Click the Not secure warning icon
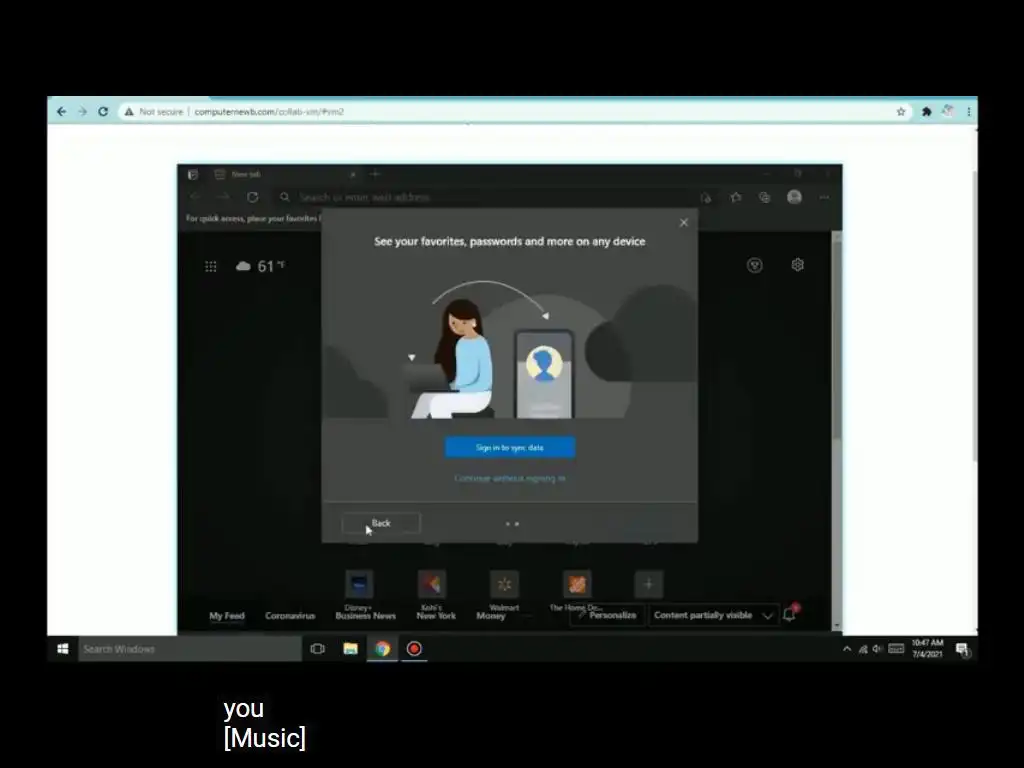 [129, 112]
